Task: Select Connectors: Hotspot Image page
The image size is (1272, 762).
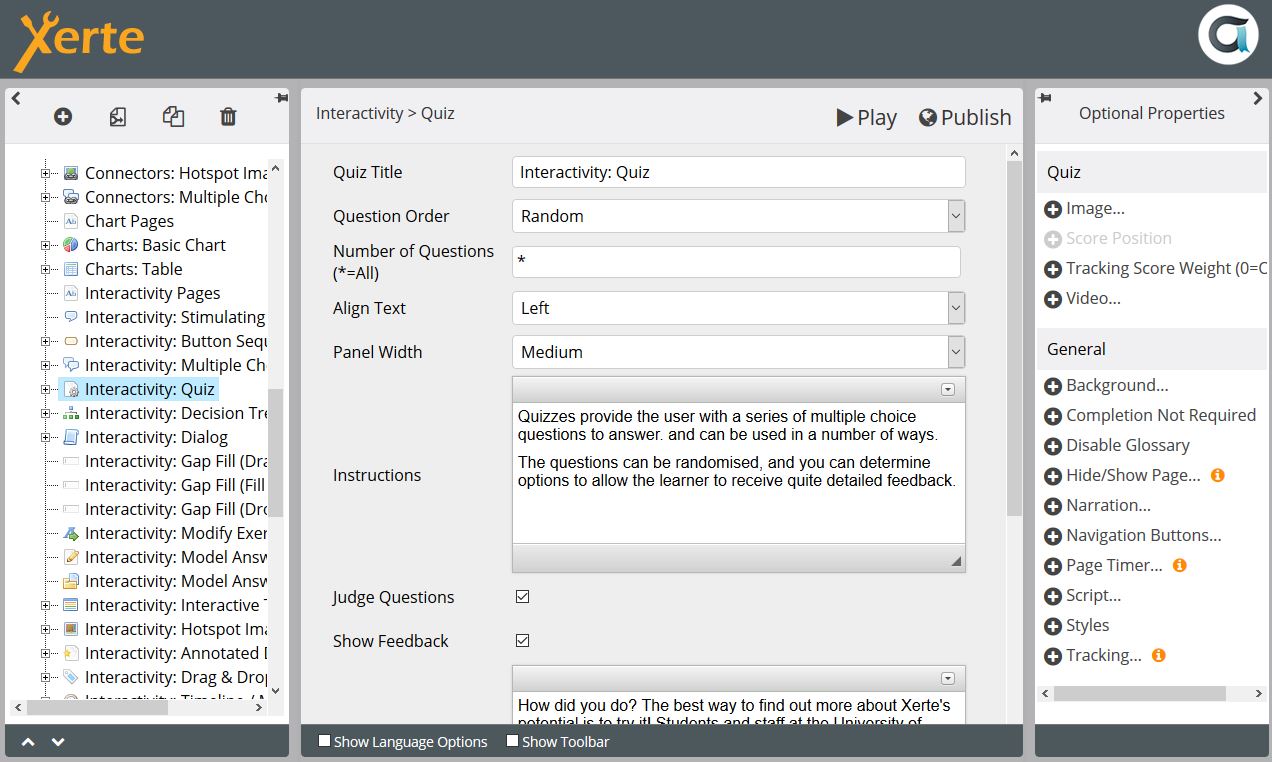Action: [175, 173]
